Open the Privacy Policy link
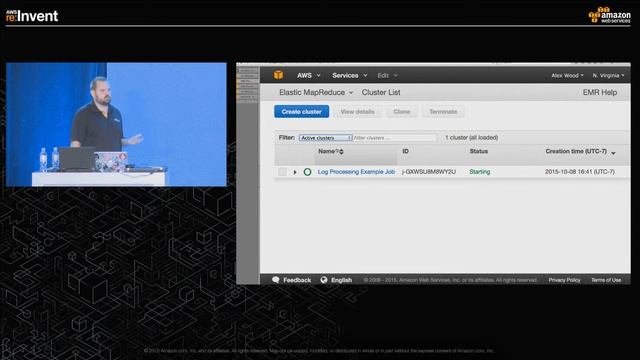 (564, 280)
